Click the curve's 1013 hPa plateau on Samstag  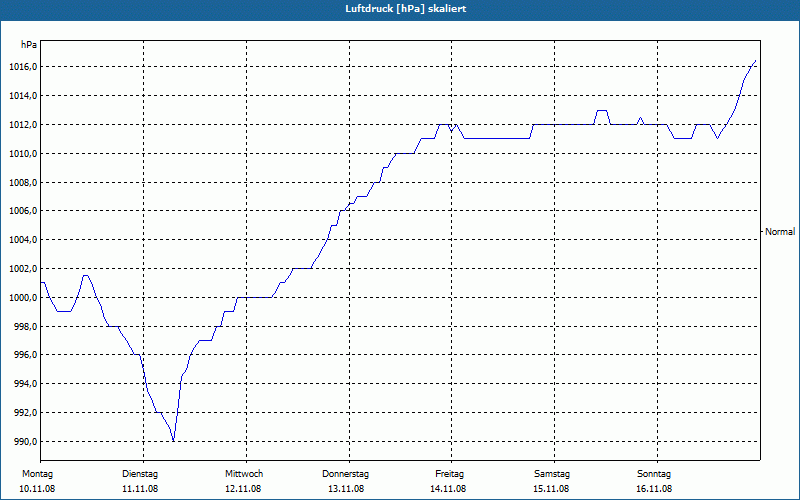tap(601, 110)
